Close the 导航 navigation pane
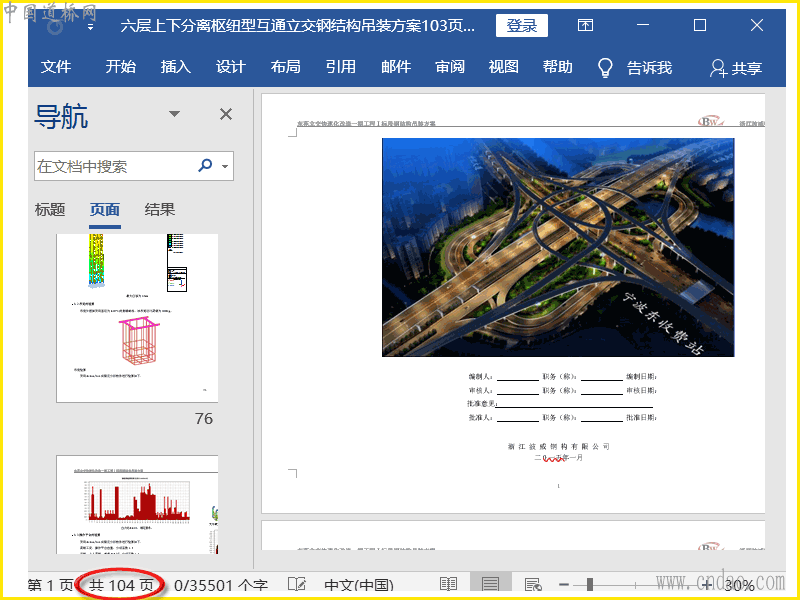The height and width of the screenshot is (600, 800). 226,114
